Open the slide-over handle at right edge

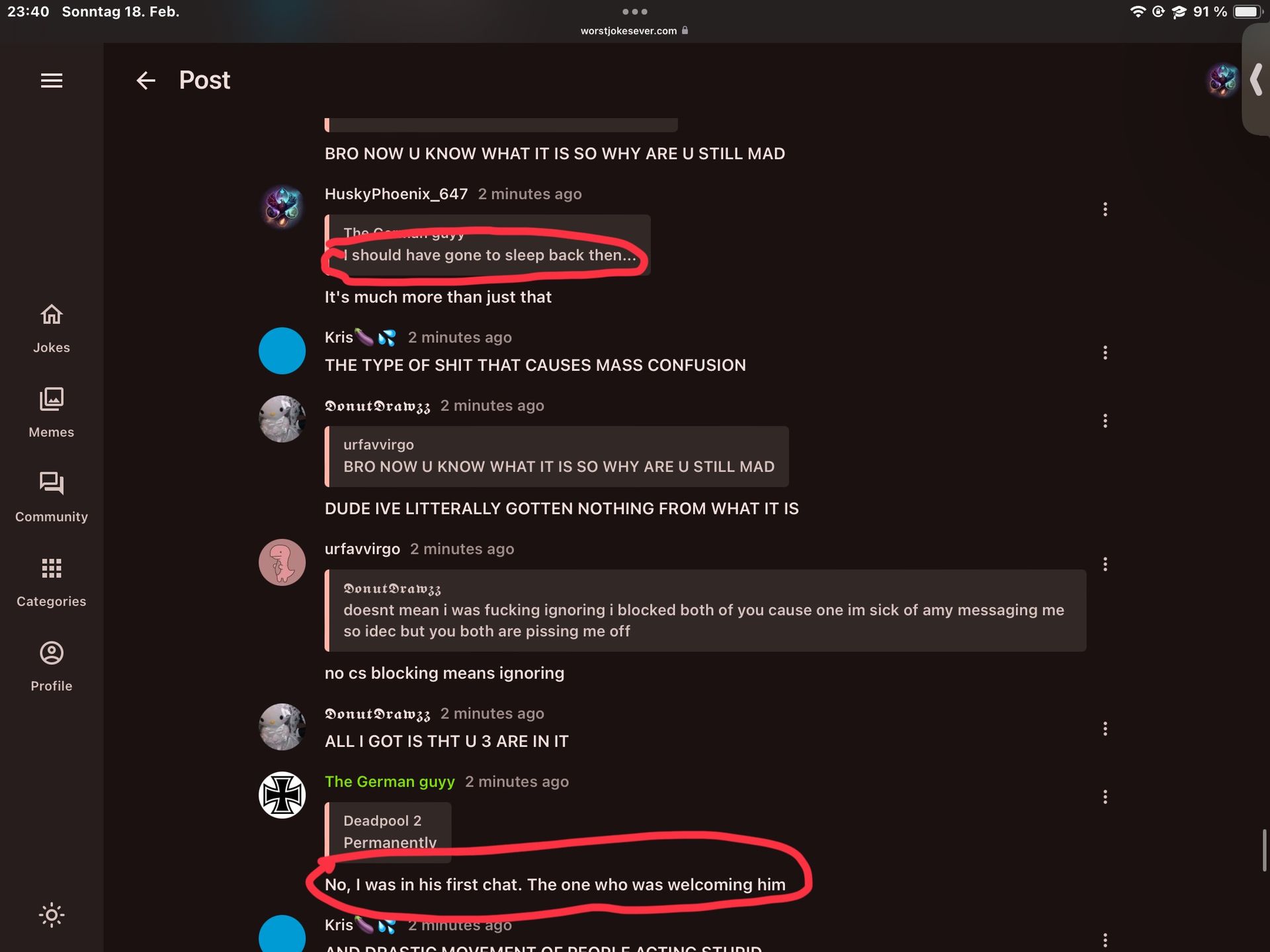1256,80
